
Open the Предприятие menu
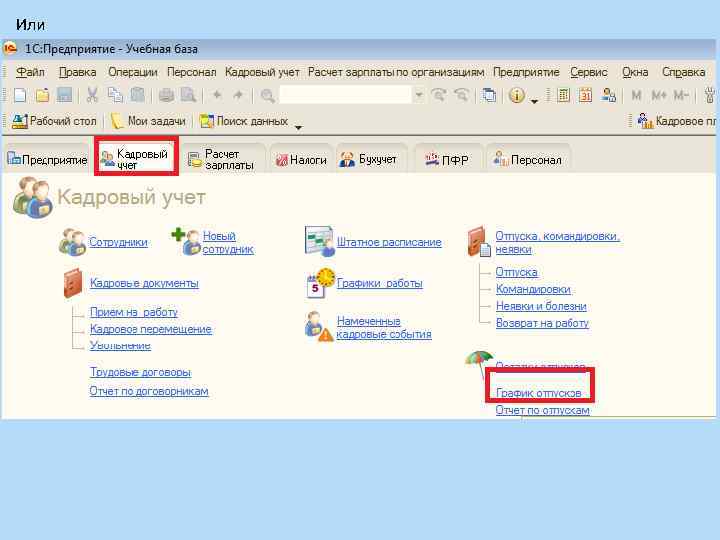tap(526, 72)
